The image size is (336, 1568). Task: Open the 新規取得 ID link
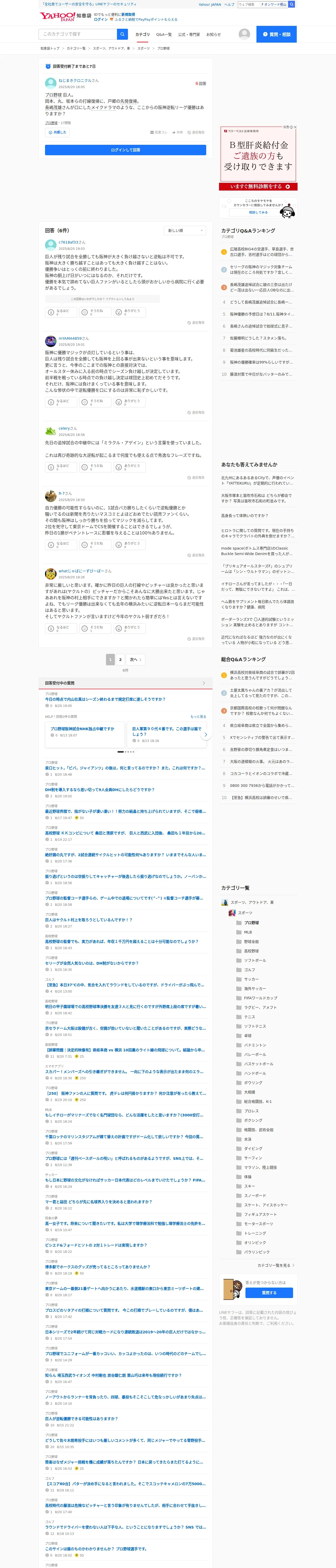[128, 14]
